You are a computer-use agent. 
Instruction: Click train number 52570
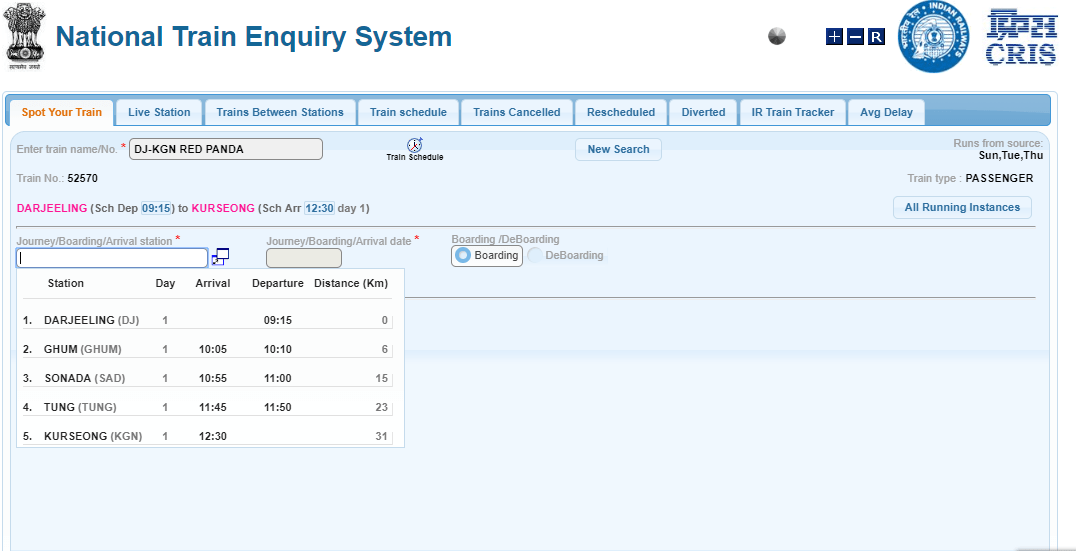(82, 178)
